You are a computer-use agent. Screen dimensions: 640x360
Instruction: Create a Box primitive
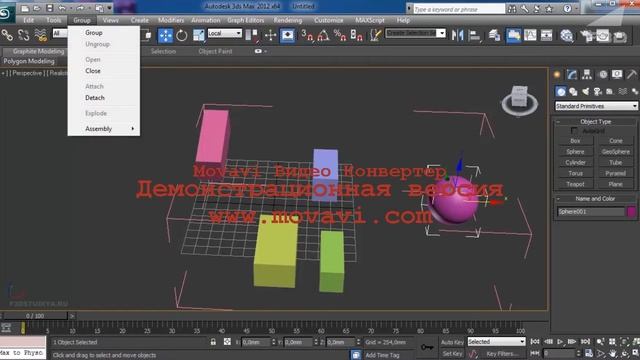point(575,141)
